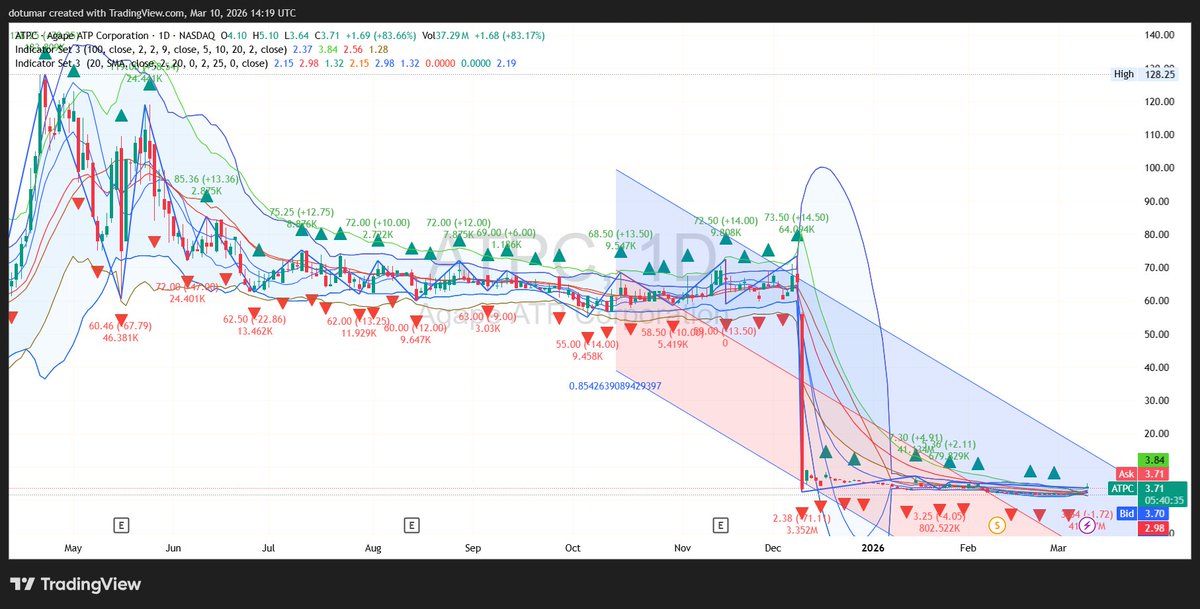Click the TradingView logo

coord(76,585)
